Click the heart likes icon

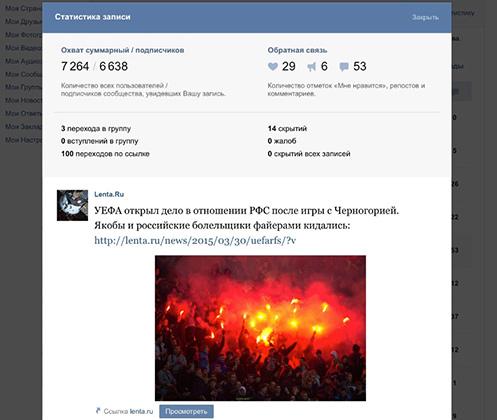coord(273,66)
